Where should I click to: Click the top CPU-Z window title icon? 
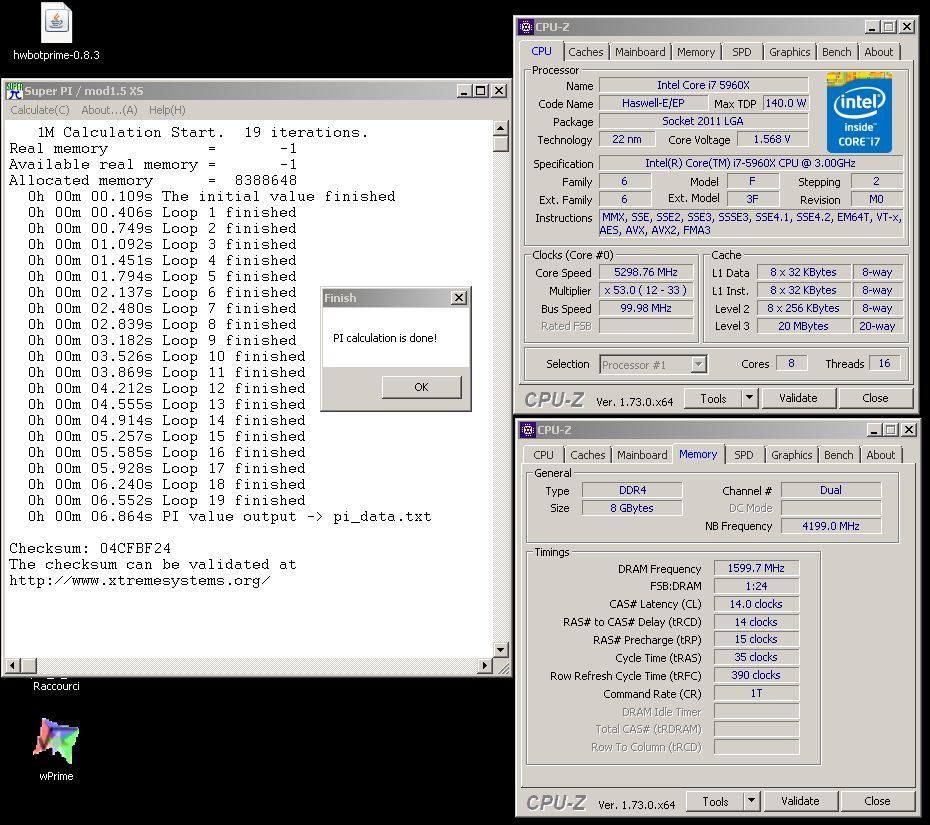click(525, 27)
